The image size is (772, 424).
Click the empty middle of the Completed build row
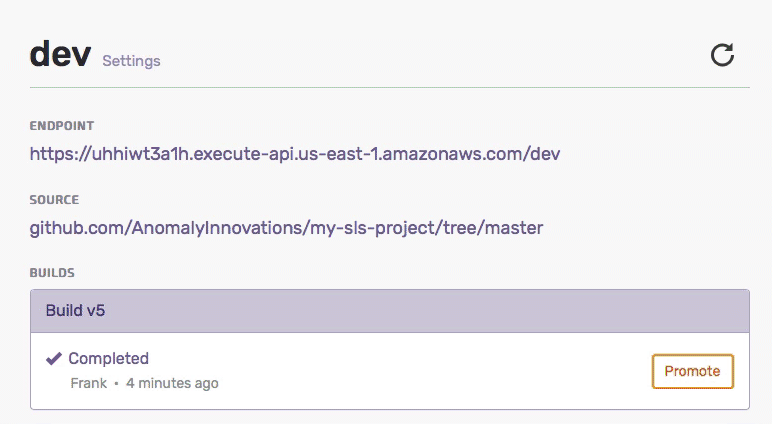click(x=420, y=370)
